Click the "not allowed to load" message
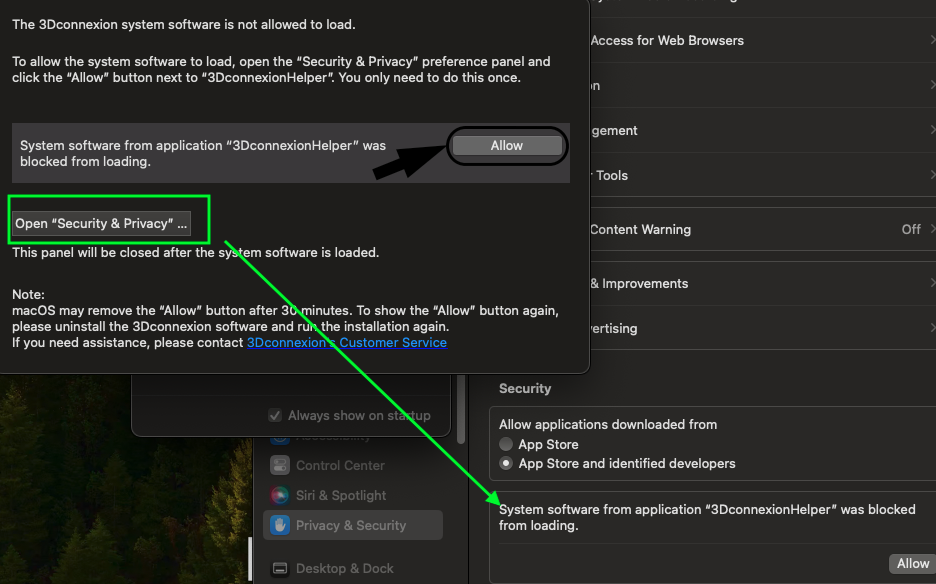Image resolution: width=936 pixels, height=584 pixels. 183,24
